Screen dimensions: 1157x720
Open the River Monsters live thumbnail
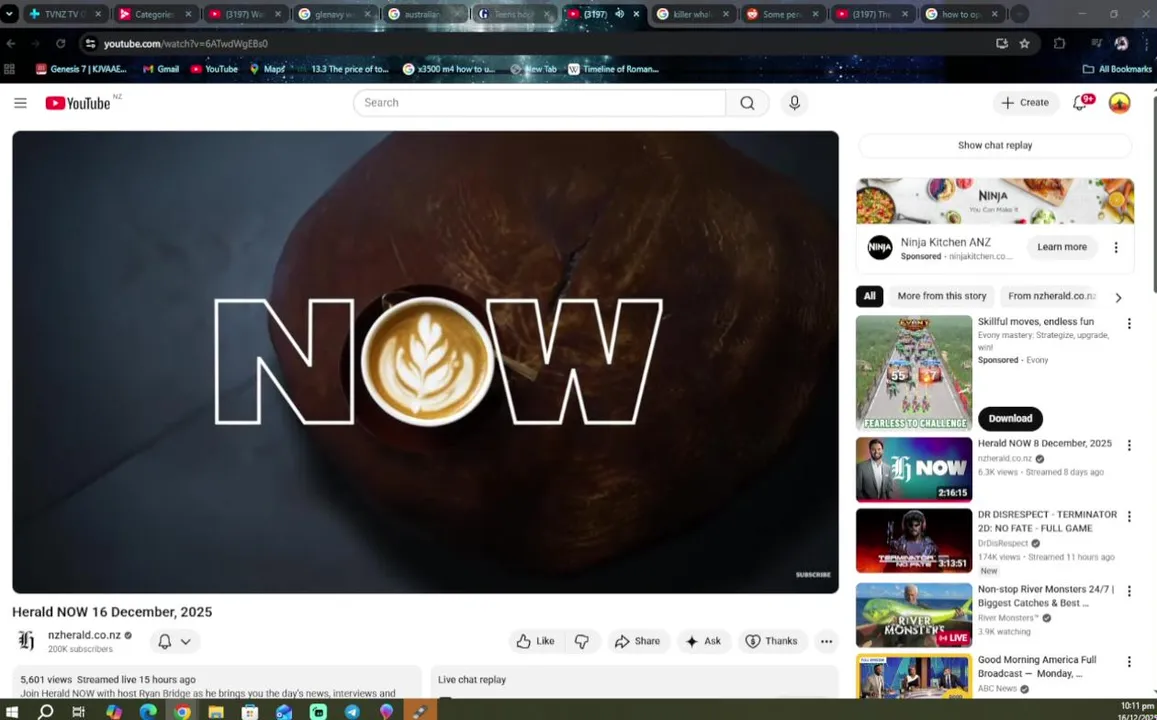coord(913,615)
